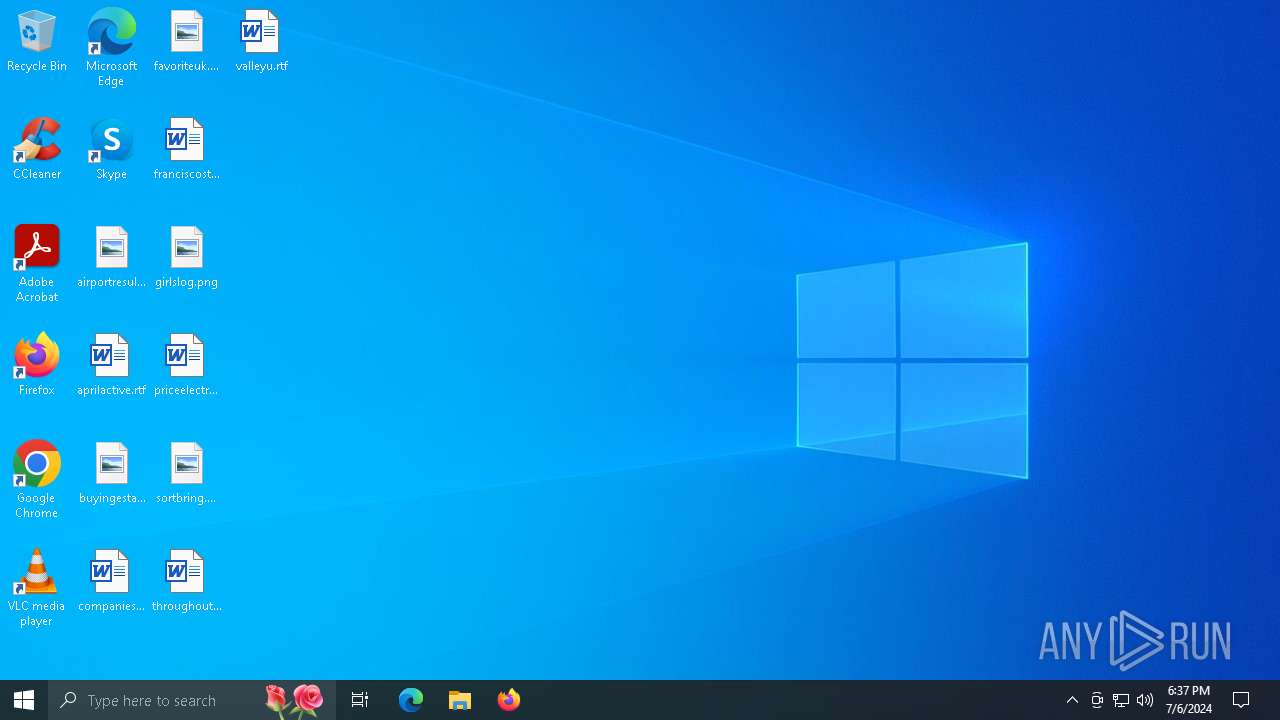1280x720 pixels.
Task: Select the CCleaner desktop shortcut
Action: point(37,150)
